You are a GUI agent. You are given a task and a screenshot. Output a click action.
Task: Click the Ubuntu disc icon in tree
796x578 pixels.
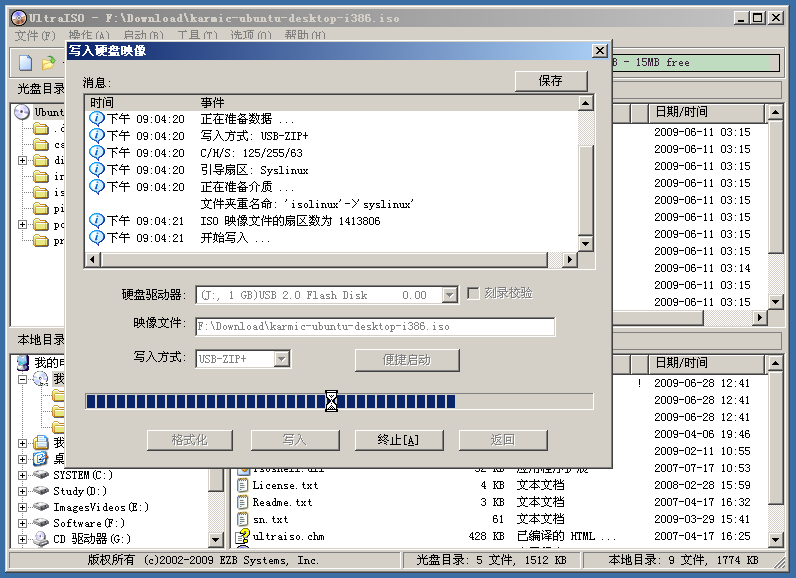(x=22, y=112)
